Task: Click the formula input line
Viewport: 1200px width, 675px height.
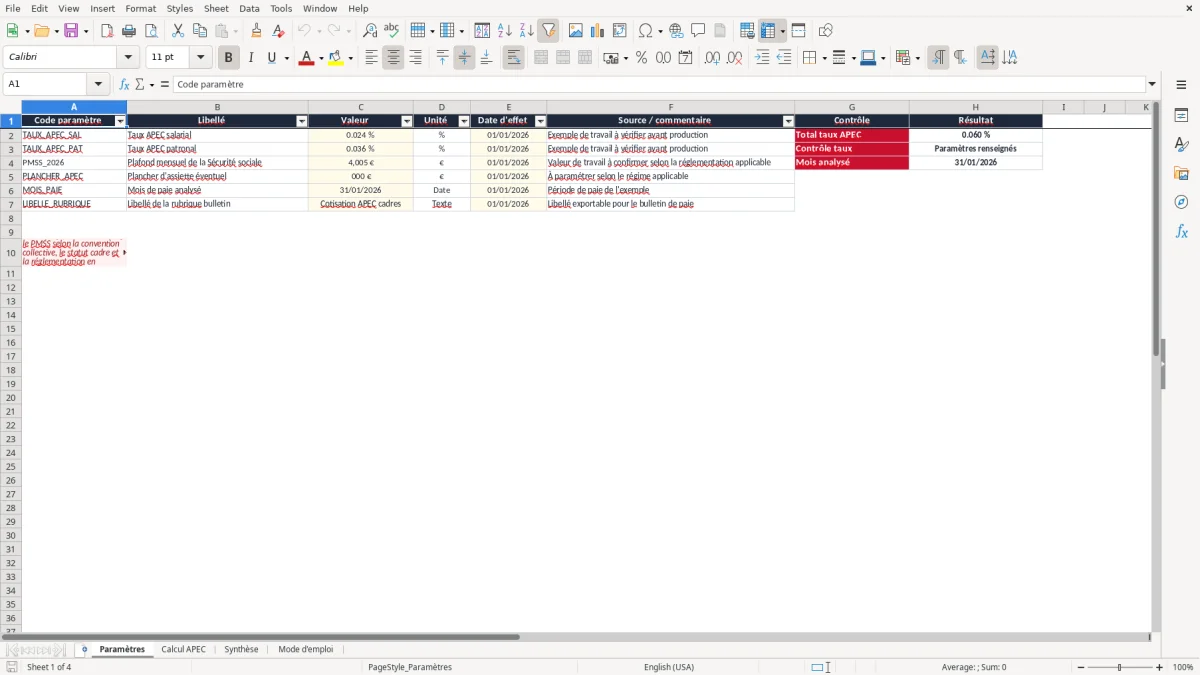Action: tap(659, 84)
